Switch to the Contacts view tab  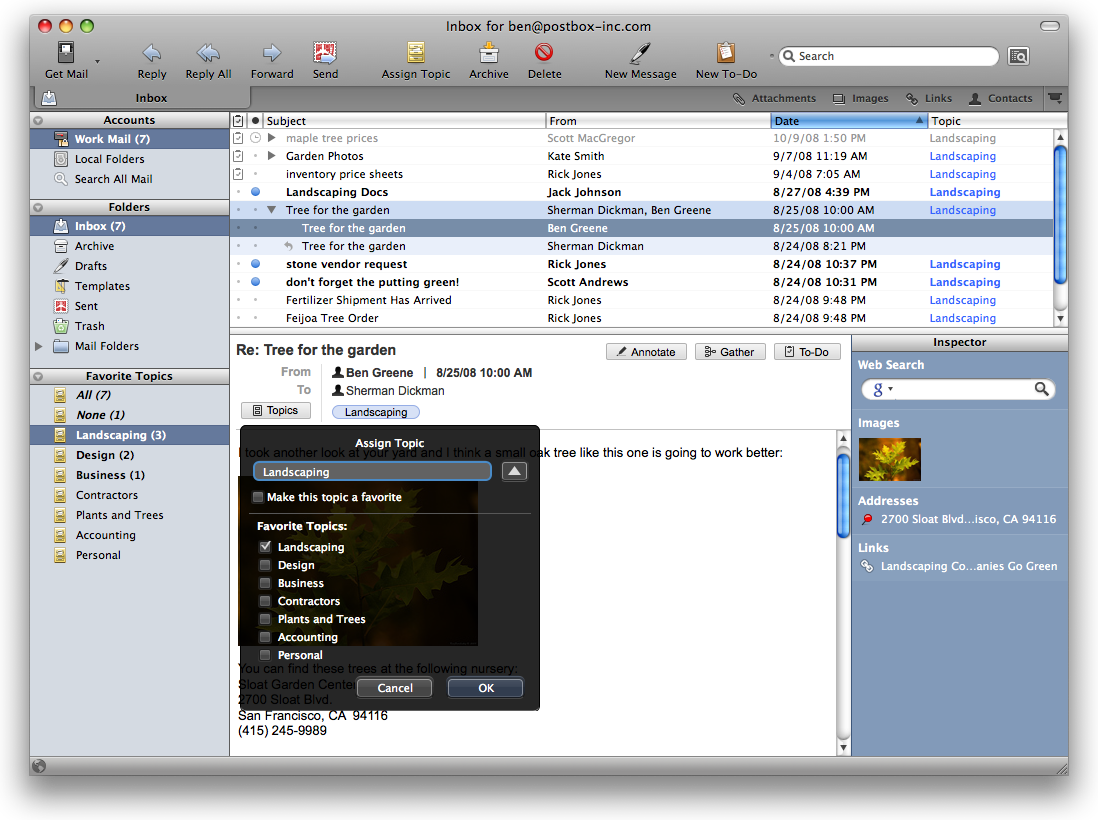click(1001, 99)
